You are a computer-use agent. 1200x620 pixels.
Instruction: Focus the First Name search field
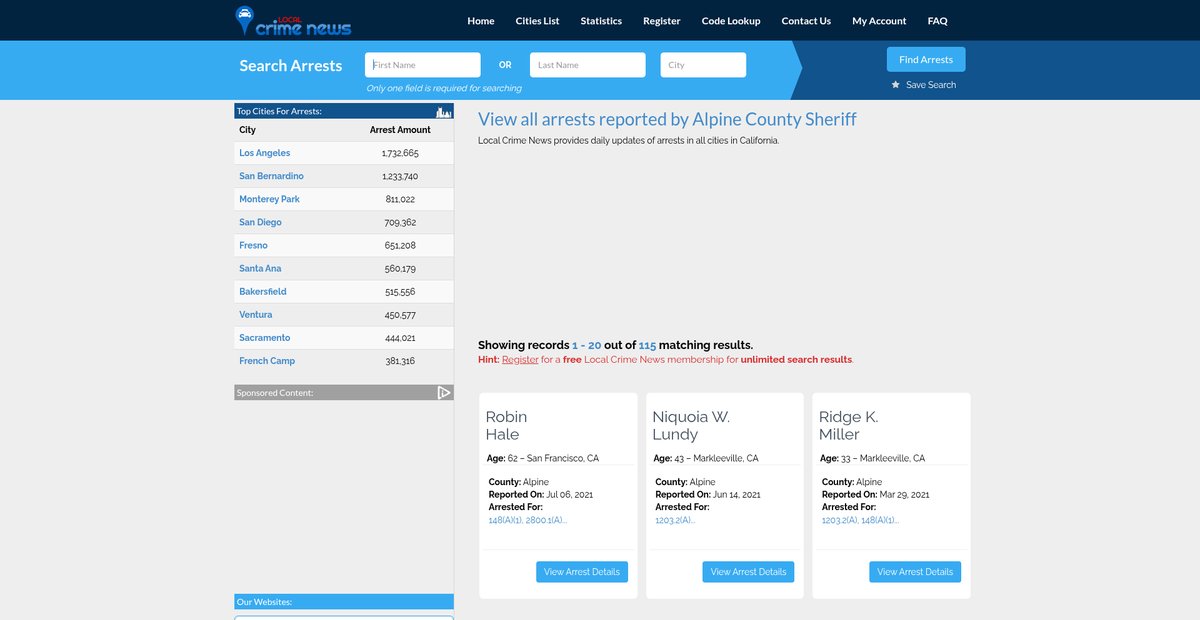click(x=423, y=65)
